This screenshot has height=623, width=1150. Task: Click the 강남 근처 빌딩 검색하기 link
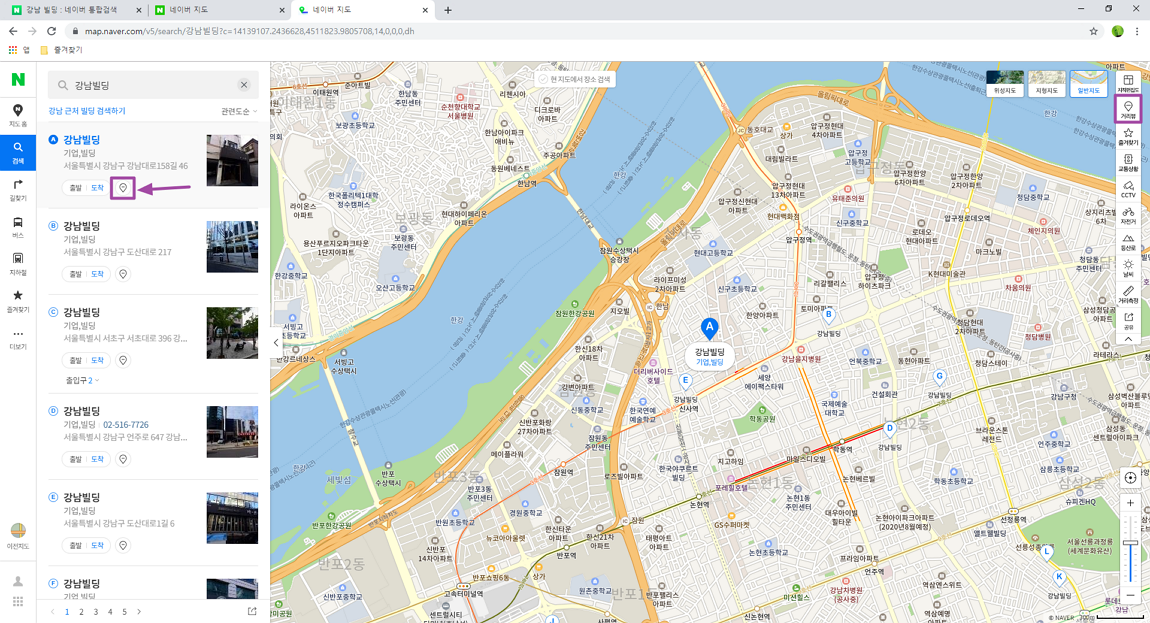(x=87, y=111)
